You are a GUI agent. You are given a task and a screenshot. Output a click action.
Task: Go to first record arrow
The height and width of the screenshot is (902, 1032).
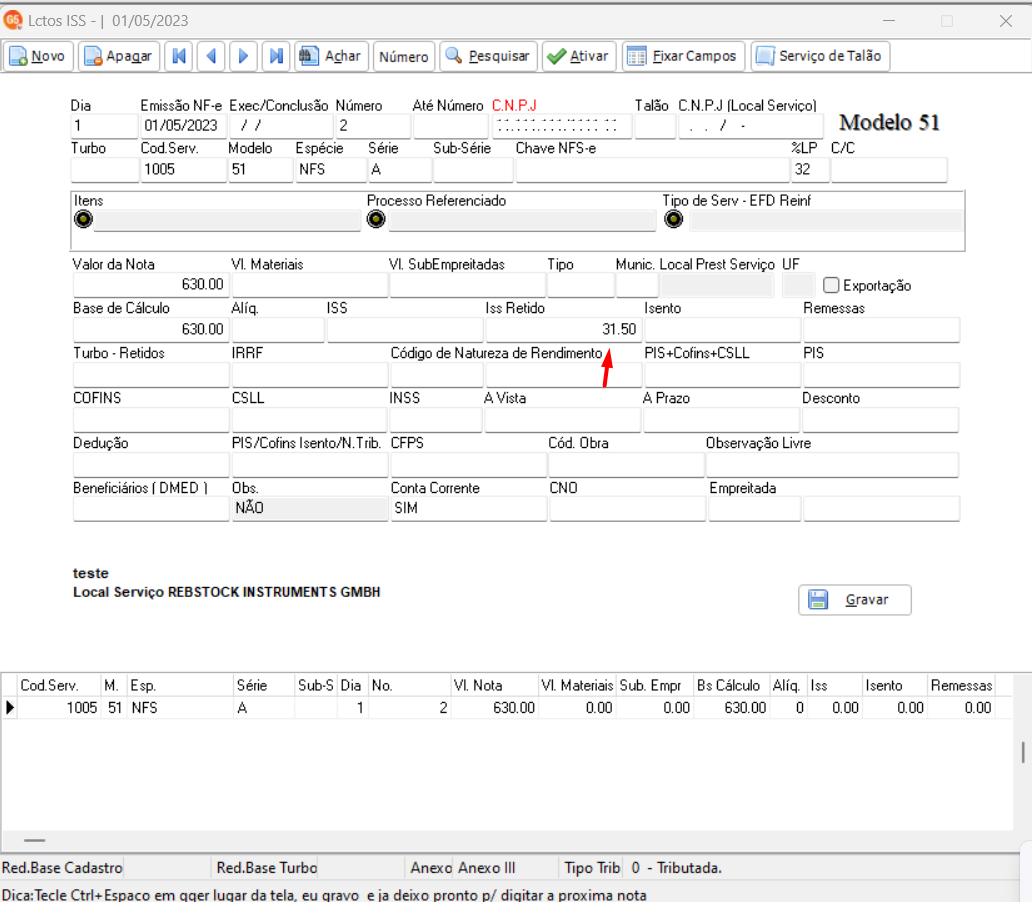click(x=178, y=56)
